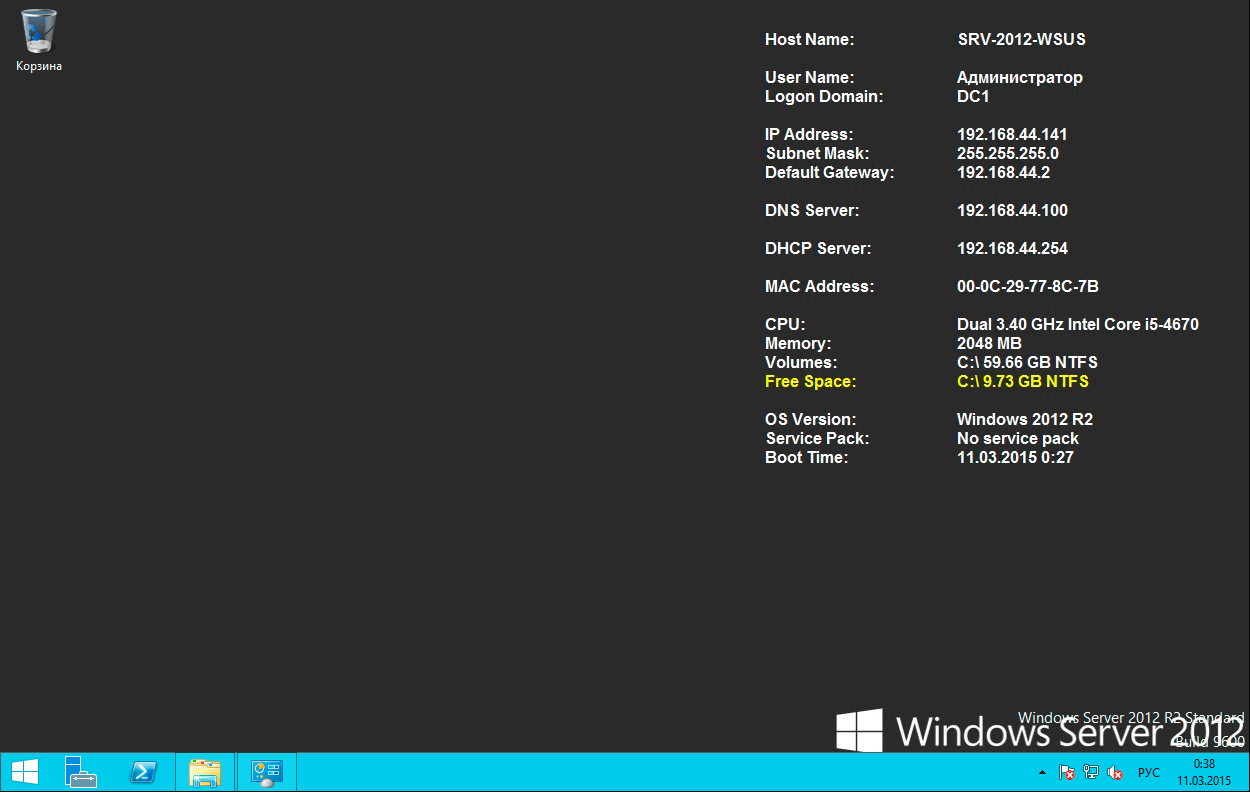Click the IP address 192.168.44.141 text
Viewport: 1250px width, 792px height.
(1012, 134)
